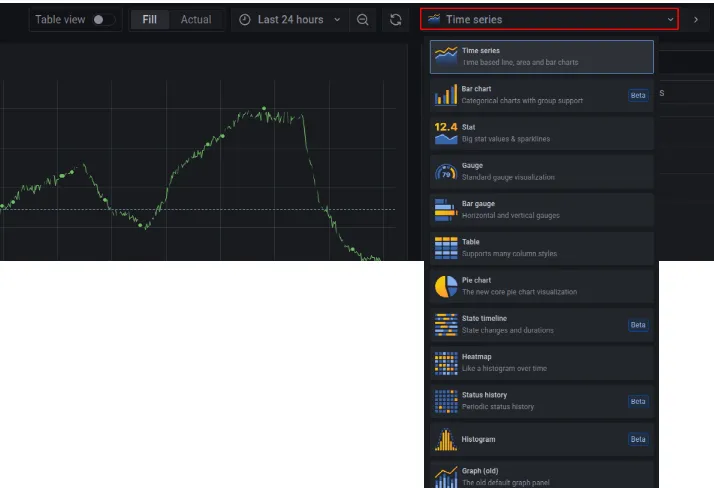
Task: Click 'Supports many column styles' description
Action: [510, 254]
